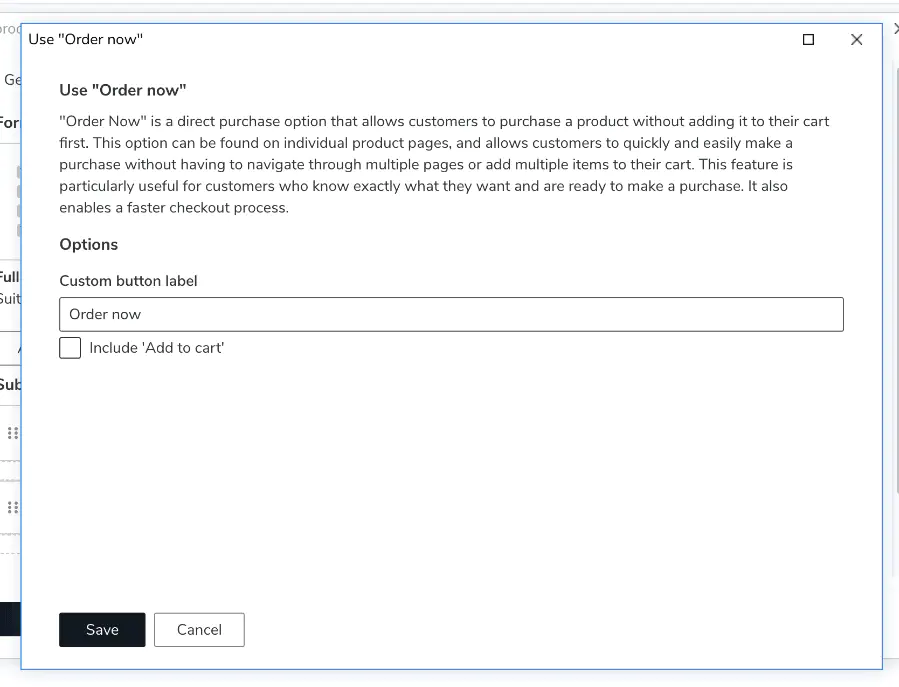The width and height of the screenshot is (899, 687).
Task: Click the 'Ge' label behind the dialog
Action: coord(11,79)
